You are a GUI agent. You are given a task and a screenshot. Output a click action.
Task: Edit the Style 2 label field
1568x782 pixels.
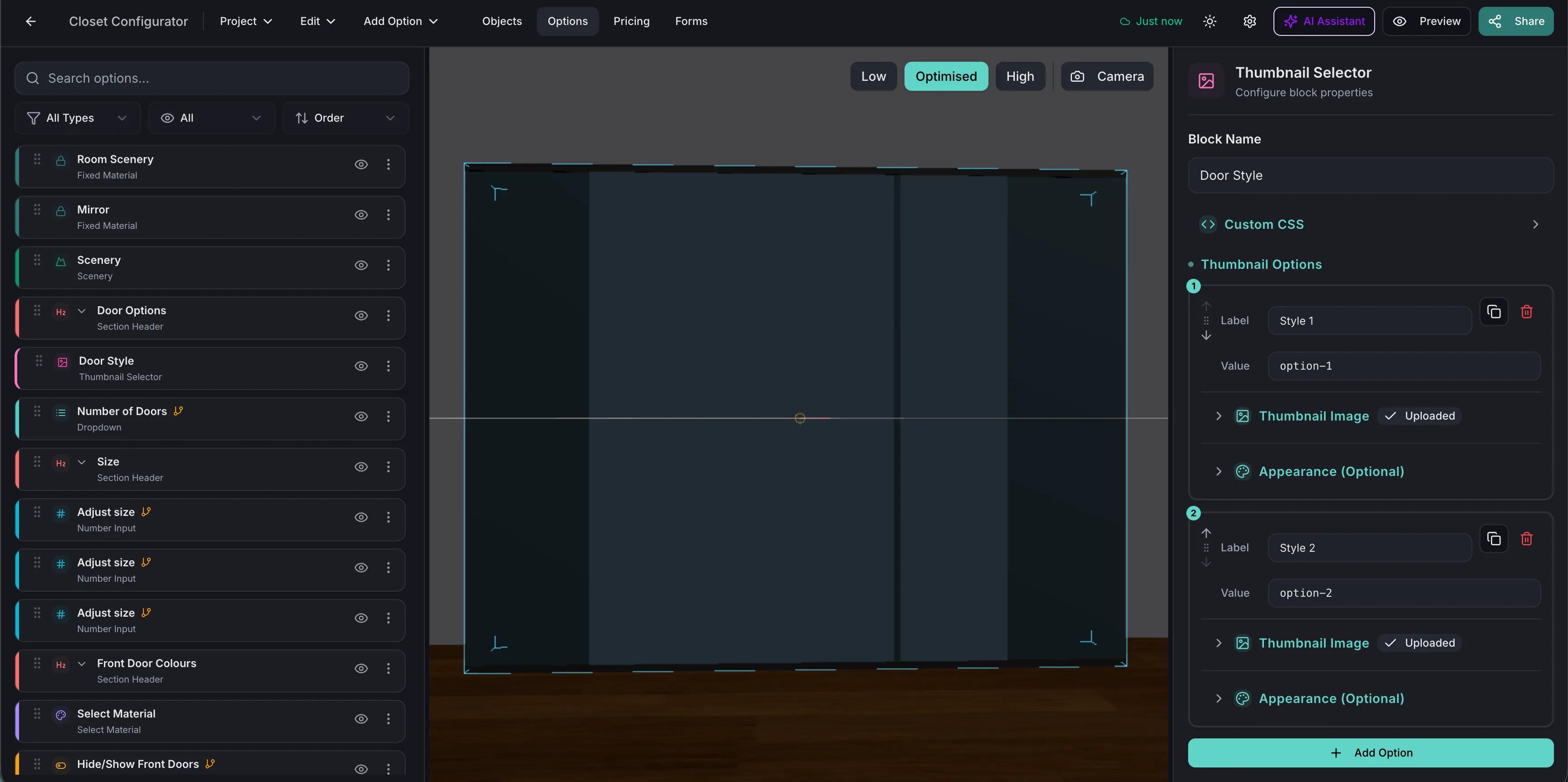coord(1370,548)
